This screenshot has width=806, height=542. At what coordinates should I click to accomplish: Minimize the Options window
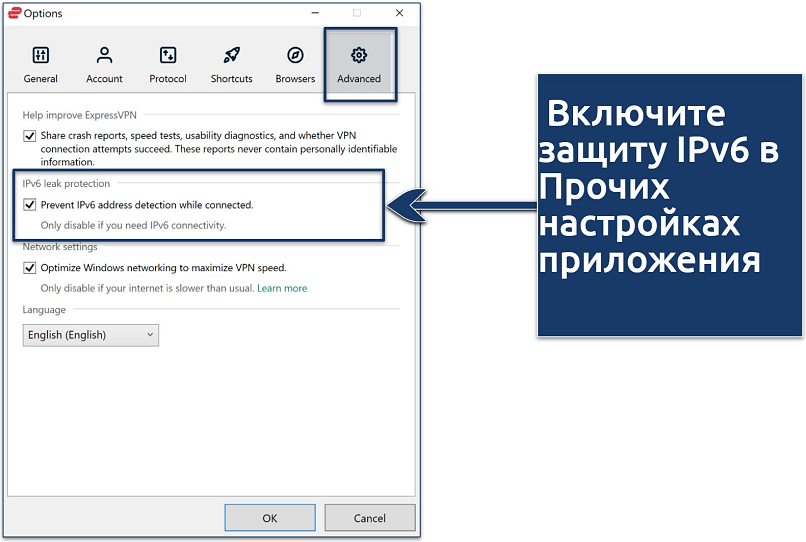(315, 13)
